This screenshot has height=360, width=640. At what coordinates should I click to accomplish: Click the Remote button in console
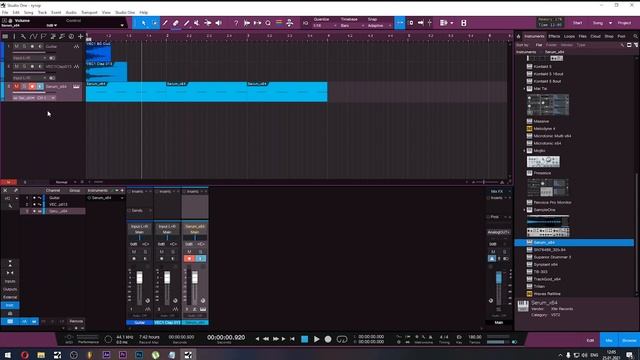76,321
